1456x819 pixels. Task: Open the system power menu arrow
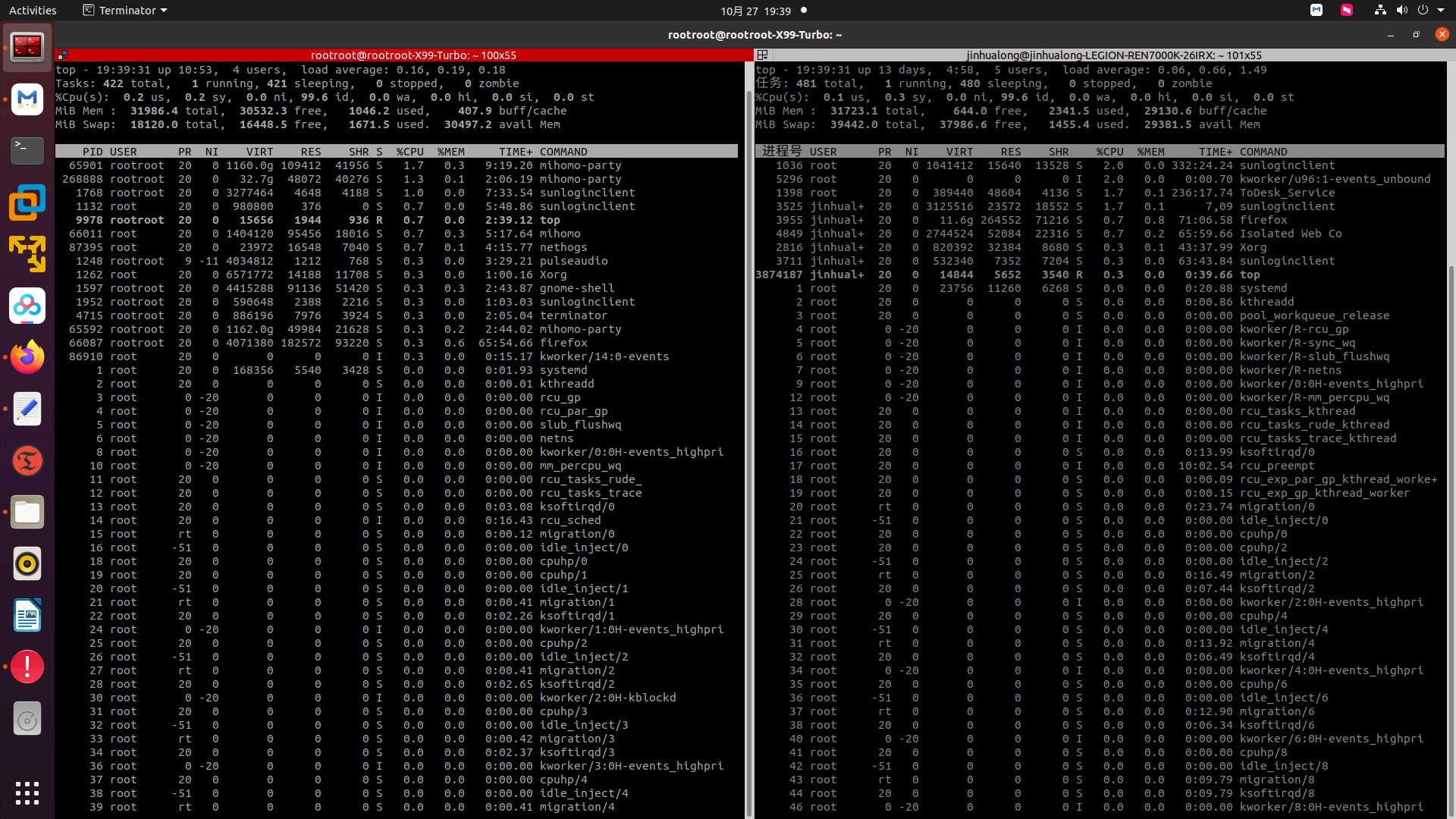click(x=1441, y=11)
